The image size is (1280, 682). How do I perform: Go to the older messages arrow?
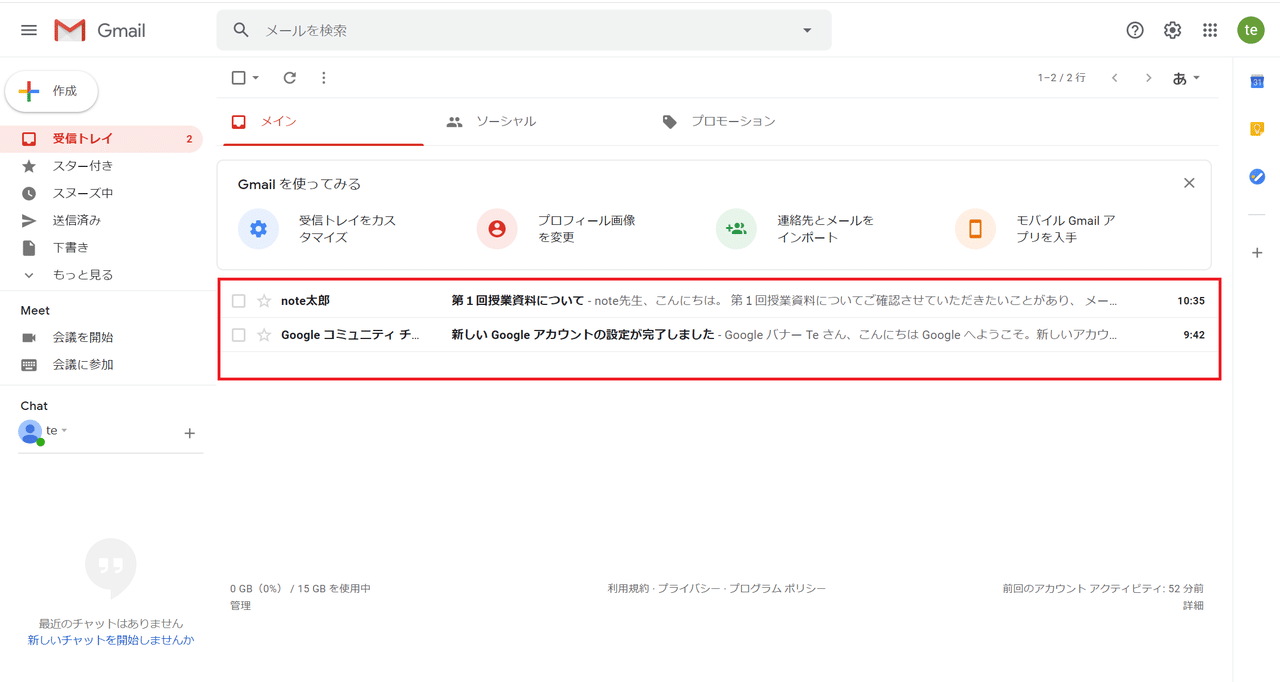(1148, 78)
